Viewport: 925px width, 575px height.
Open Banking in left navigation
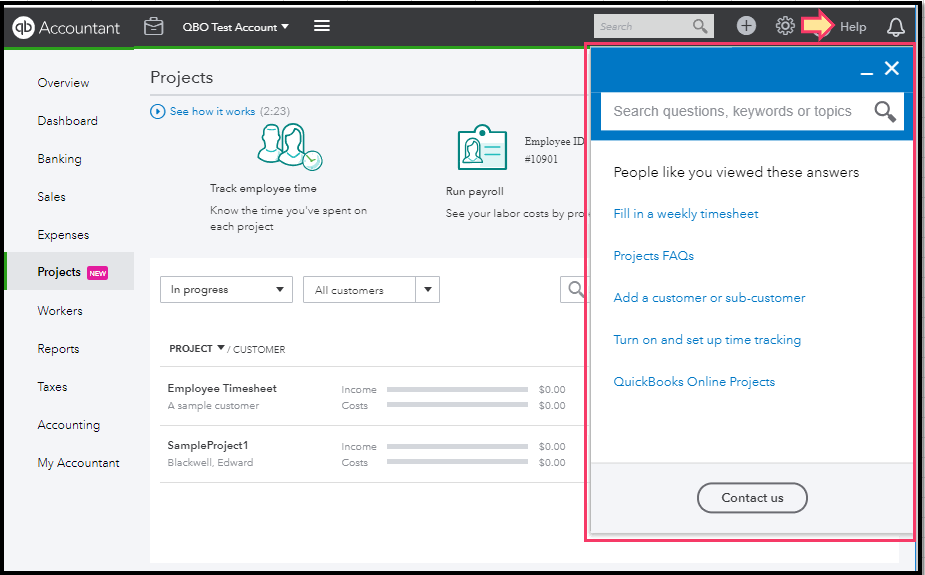(x=60, y=159)
